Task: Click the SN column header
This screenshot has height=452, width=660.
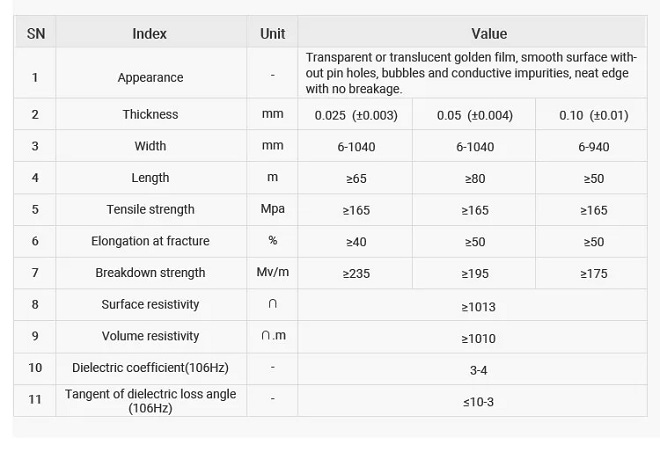Action: pyautogui.click(x=36, y=34)
